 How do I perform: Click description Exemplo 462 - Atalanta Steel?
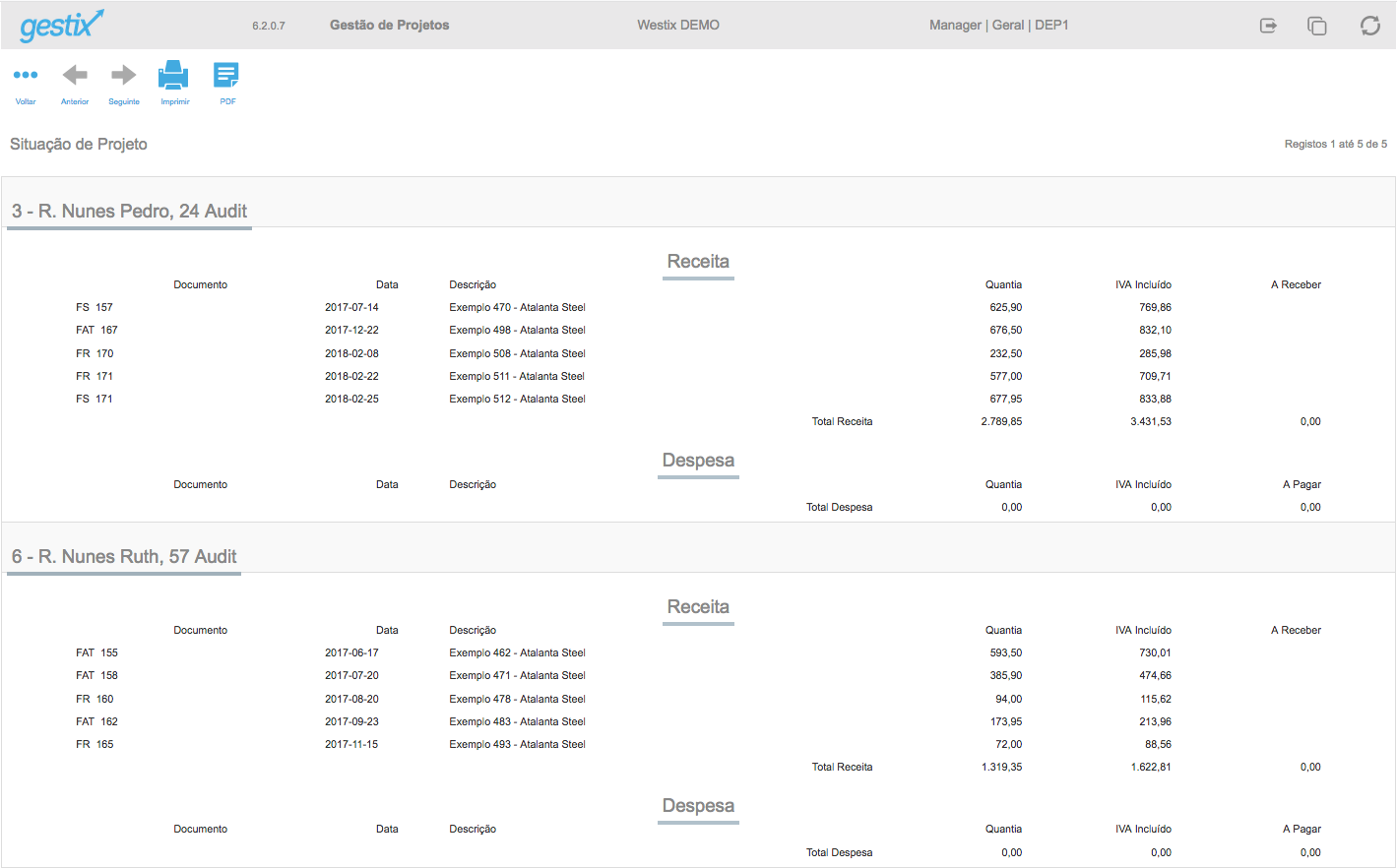(517, 652)
